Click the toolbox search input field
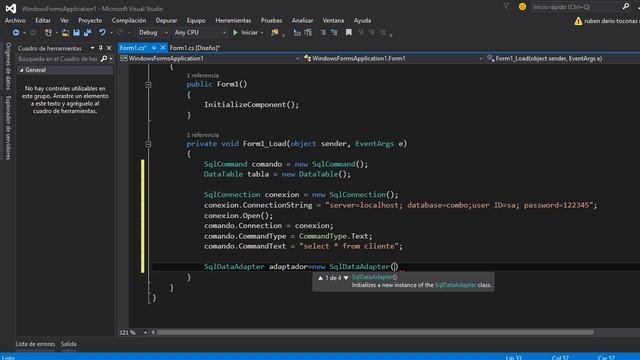The image size is (640, 360). coord(58,59)
